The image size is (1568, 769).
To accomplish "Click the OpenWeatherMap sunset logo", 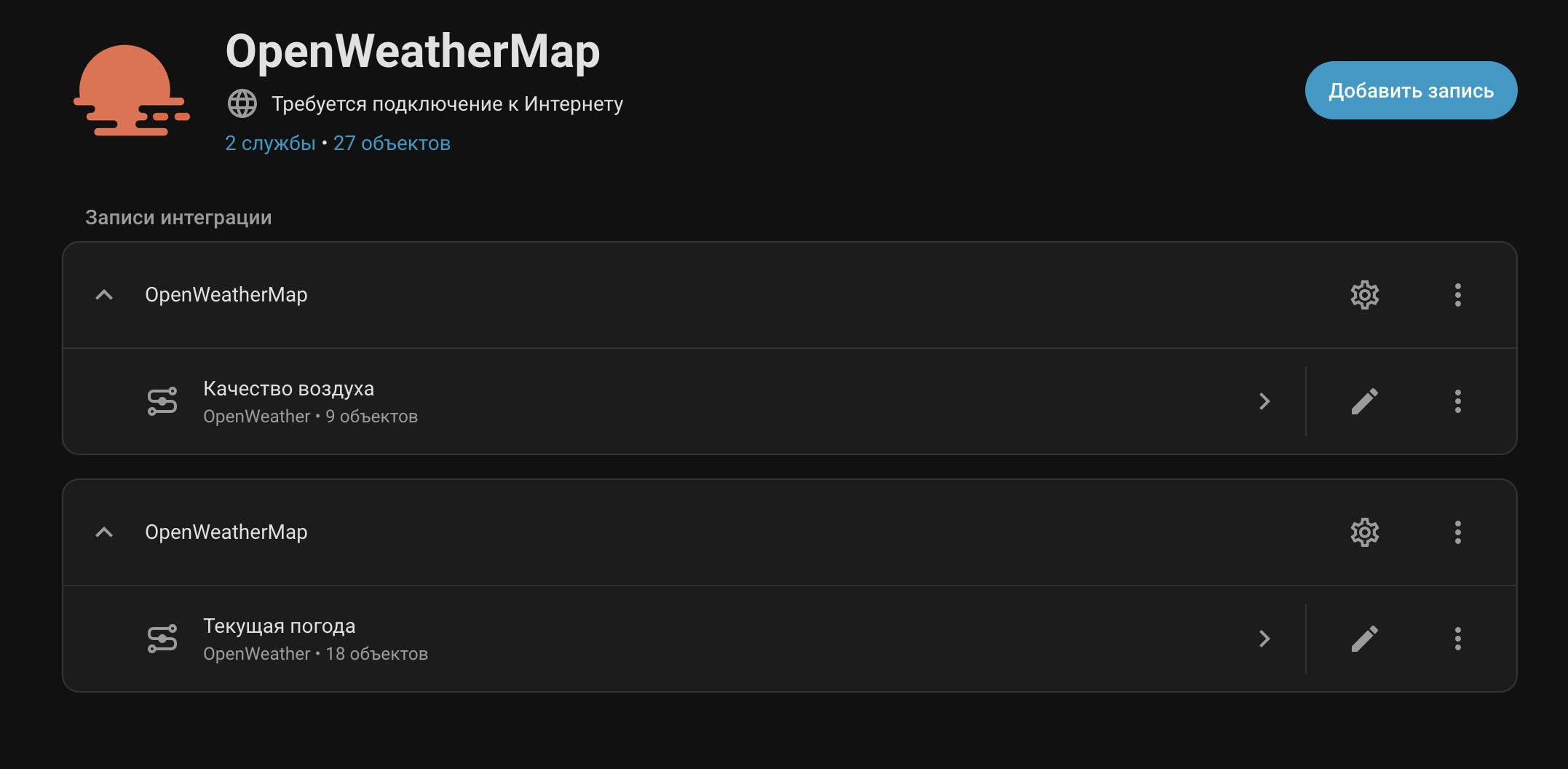I will (x=131, y=91).
